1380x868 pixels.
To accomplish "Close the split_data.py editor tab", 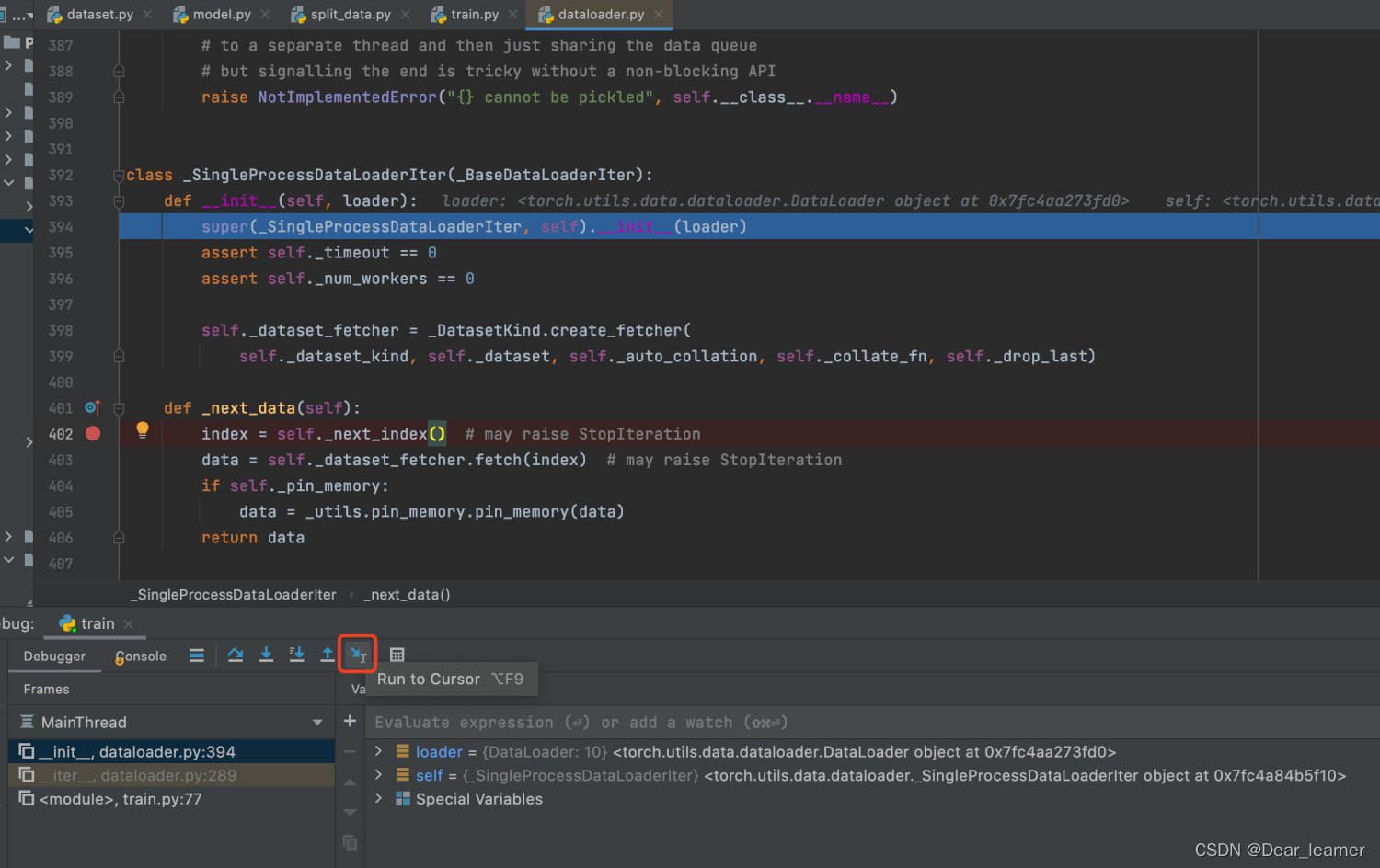I will coord(405,15).
